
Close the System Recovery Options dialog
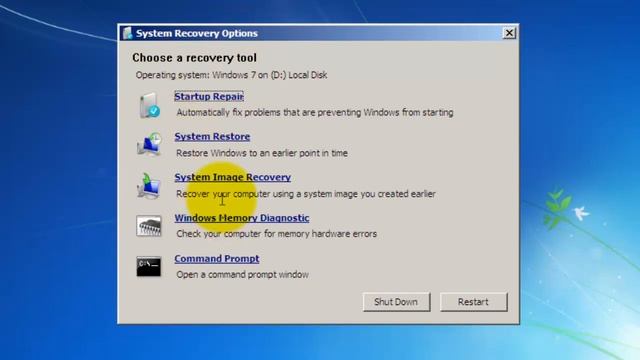click(x=509, y=33)
